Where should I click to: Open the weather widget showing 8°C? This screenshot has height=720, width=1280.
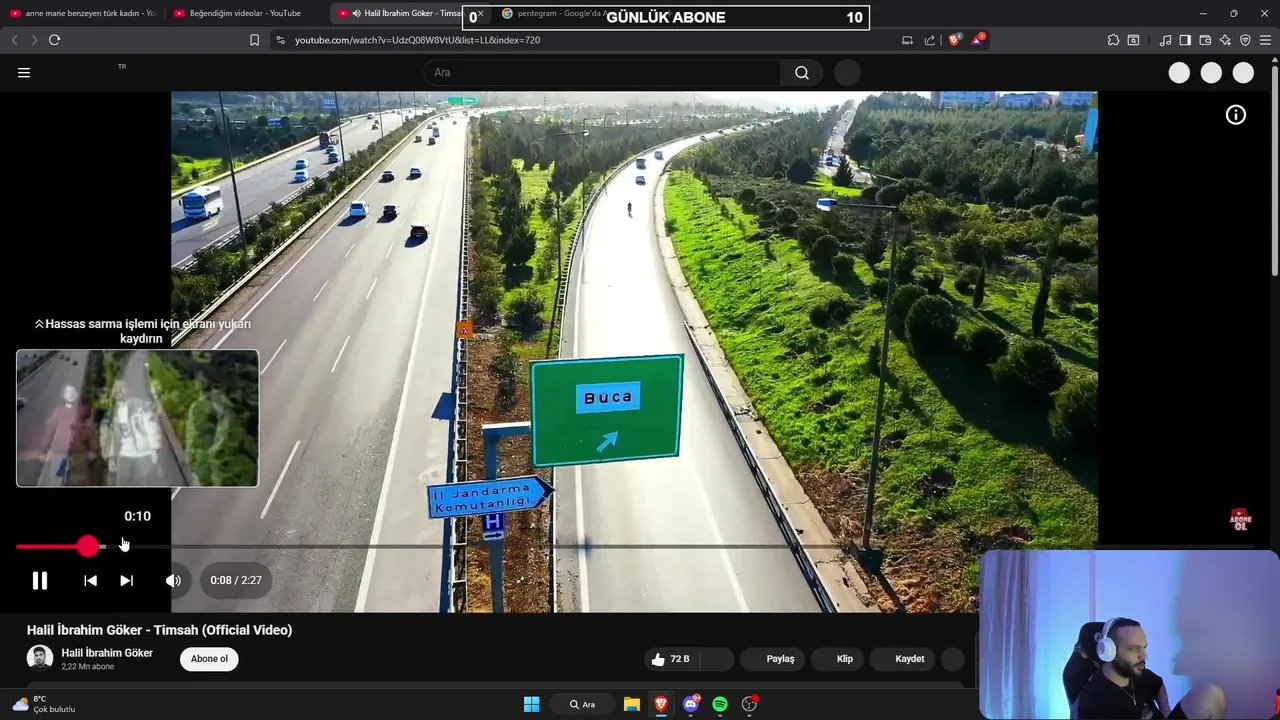pyautogui.click(x=44, y=704)
